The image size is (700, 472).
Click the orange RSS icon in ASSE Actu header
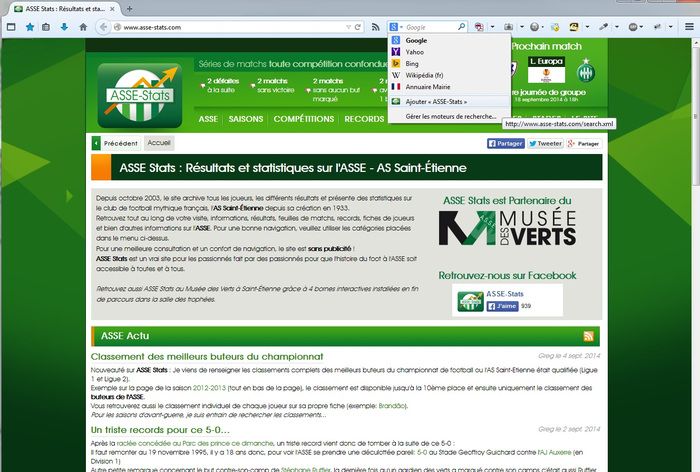pos(588,336)
